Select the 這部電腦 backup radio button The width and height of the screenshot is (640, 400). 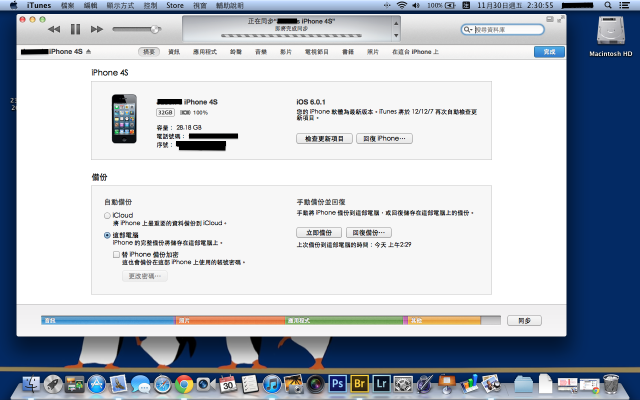click(x=107, y=235)
